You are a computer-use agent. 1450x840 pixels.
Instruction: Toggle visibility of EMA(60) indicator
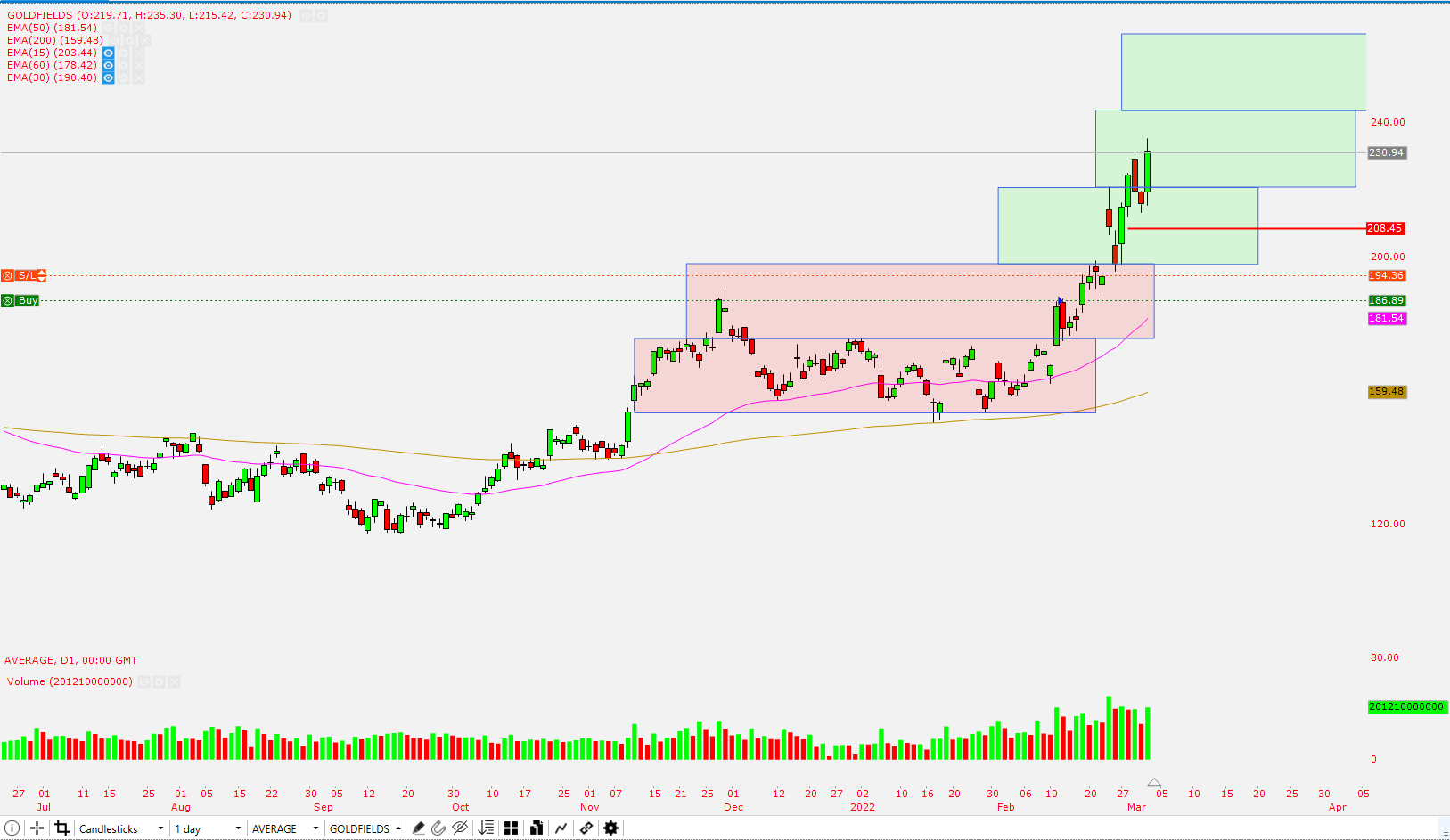point(108,66)
